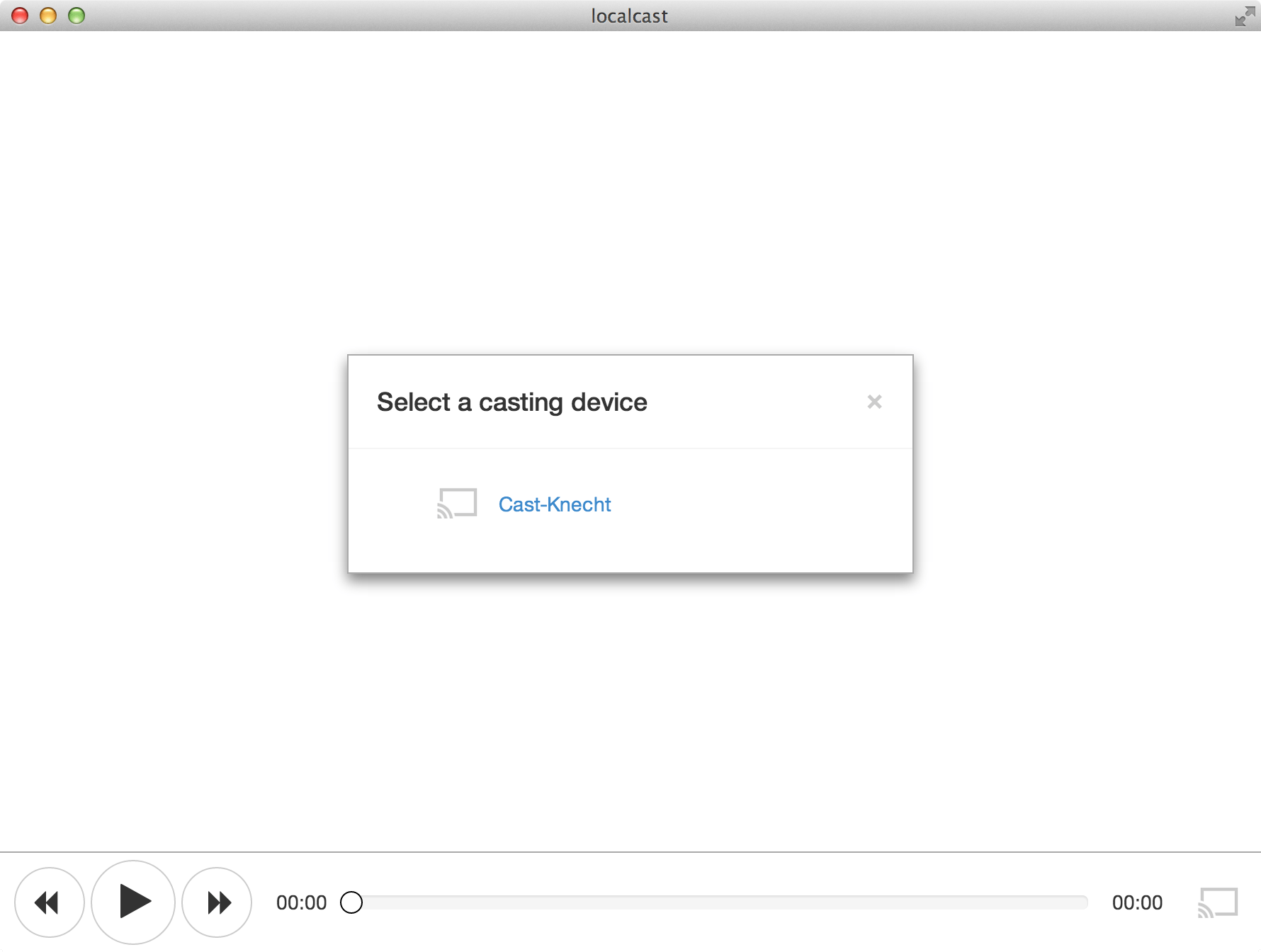The height and width of the screenshot is (952, 1261).
Task: Click the yellow minimize button
Action: (47, 15)
